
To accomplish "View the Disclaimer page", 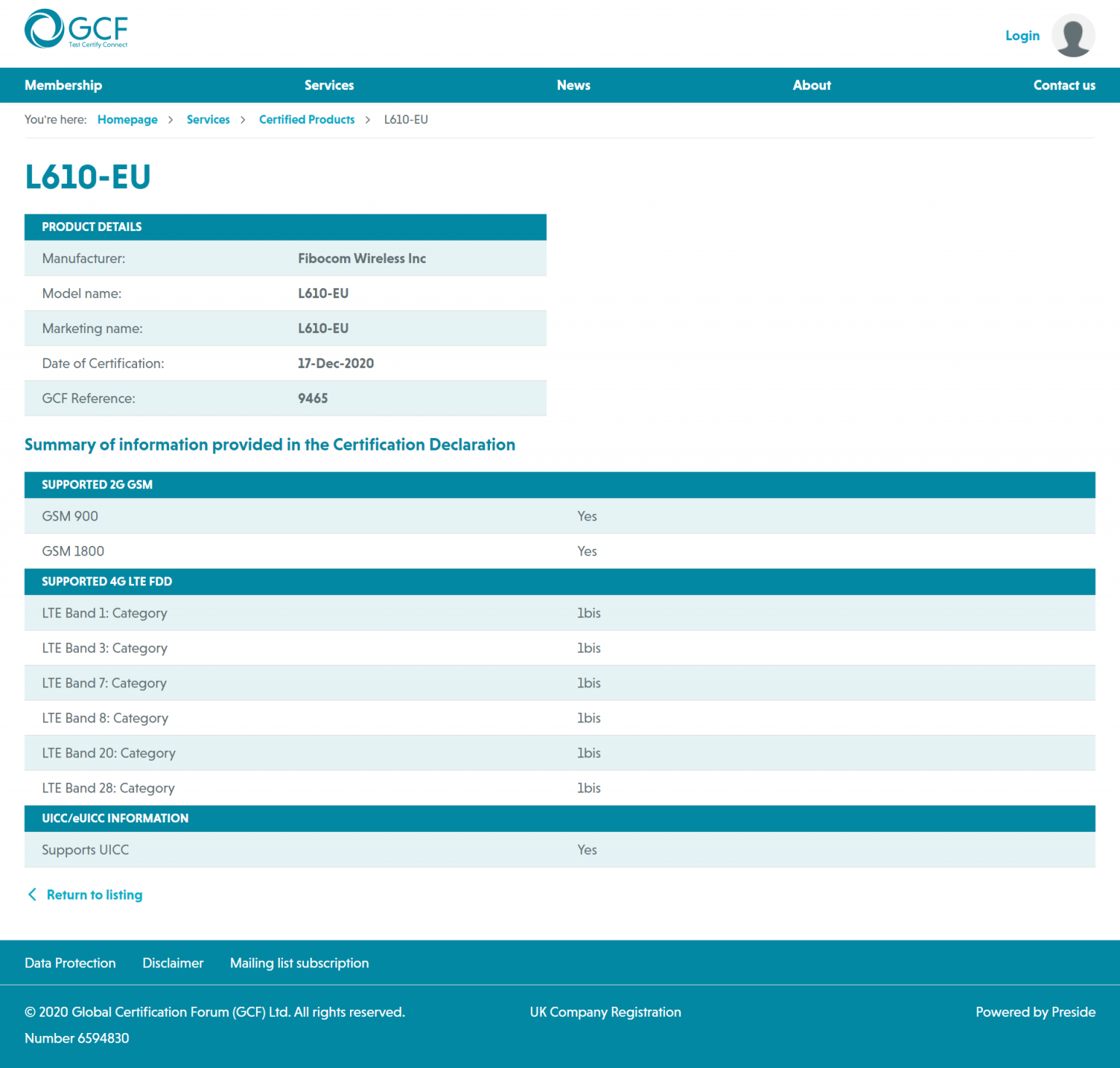I will point(173,963).
